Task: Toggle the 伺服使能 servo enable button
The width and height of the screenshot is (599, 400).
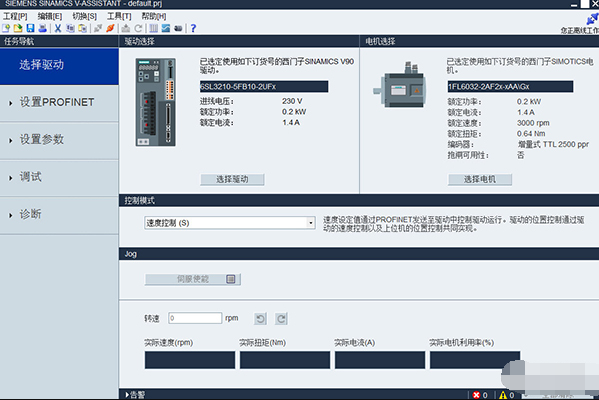Action: point(193,279)
